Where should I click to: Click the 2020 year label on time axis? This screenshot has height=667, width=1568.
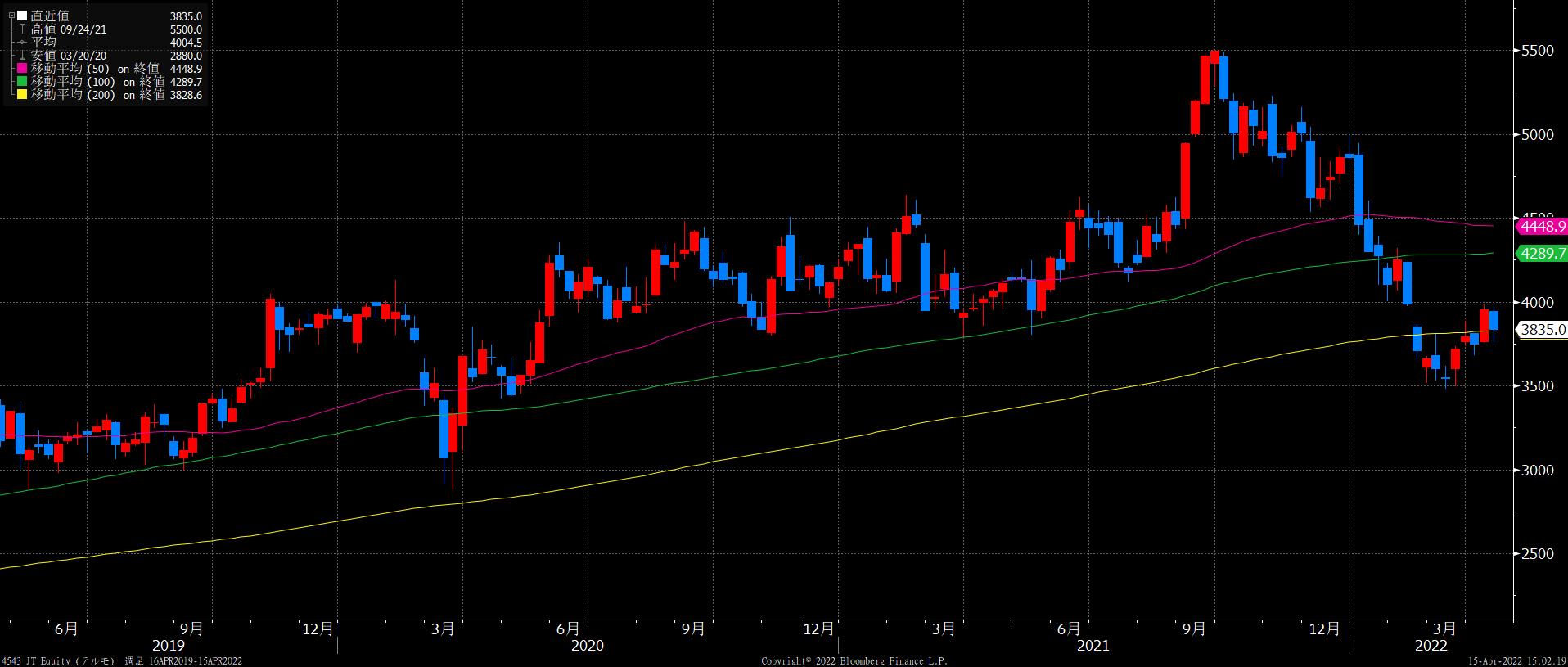pos(587,646)
